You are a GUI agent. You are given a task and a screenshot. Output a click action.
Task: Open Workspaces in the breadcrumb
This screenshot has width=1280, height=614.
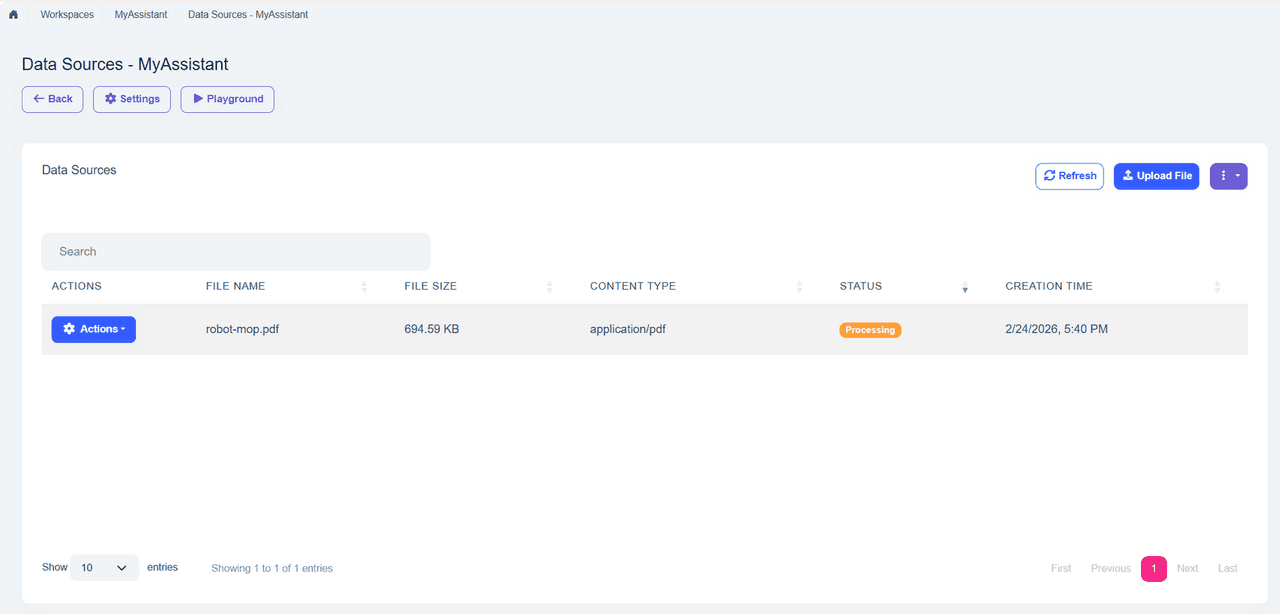click(67, 15)
